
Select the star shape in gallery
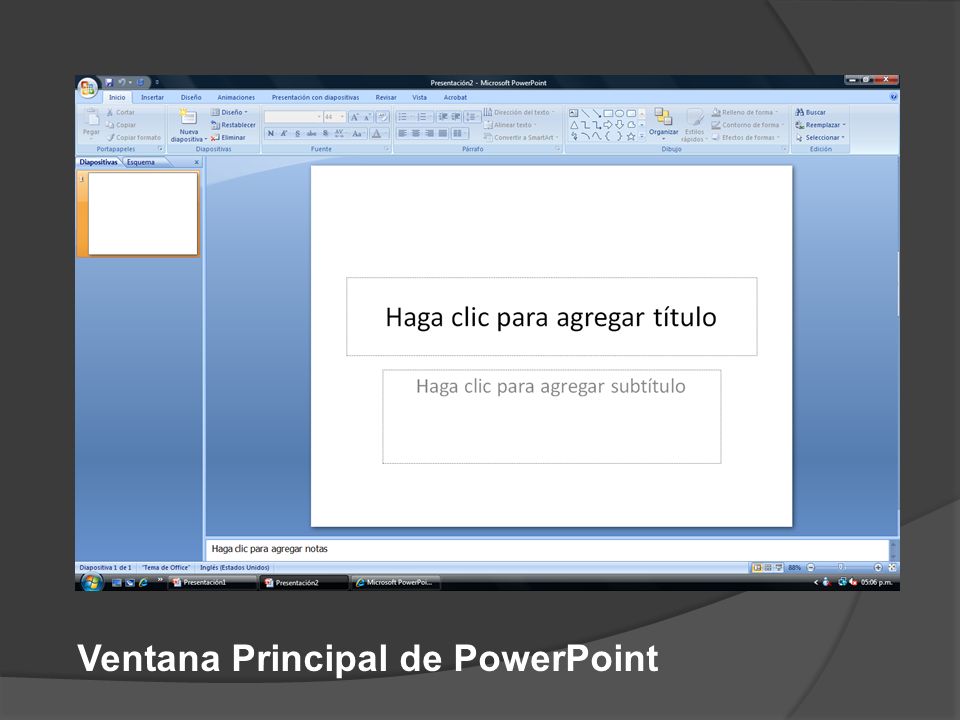[631, 137]
